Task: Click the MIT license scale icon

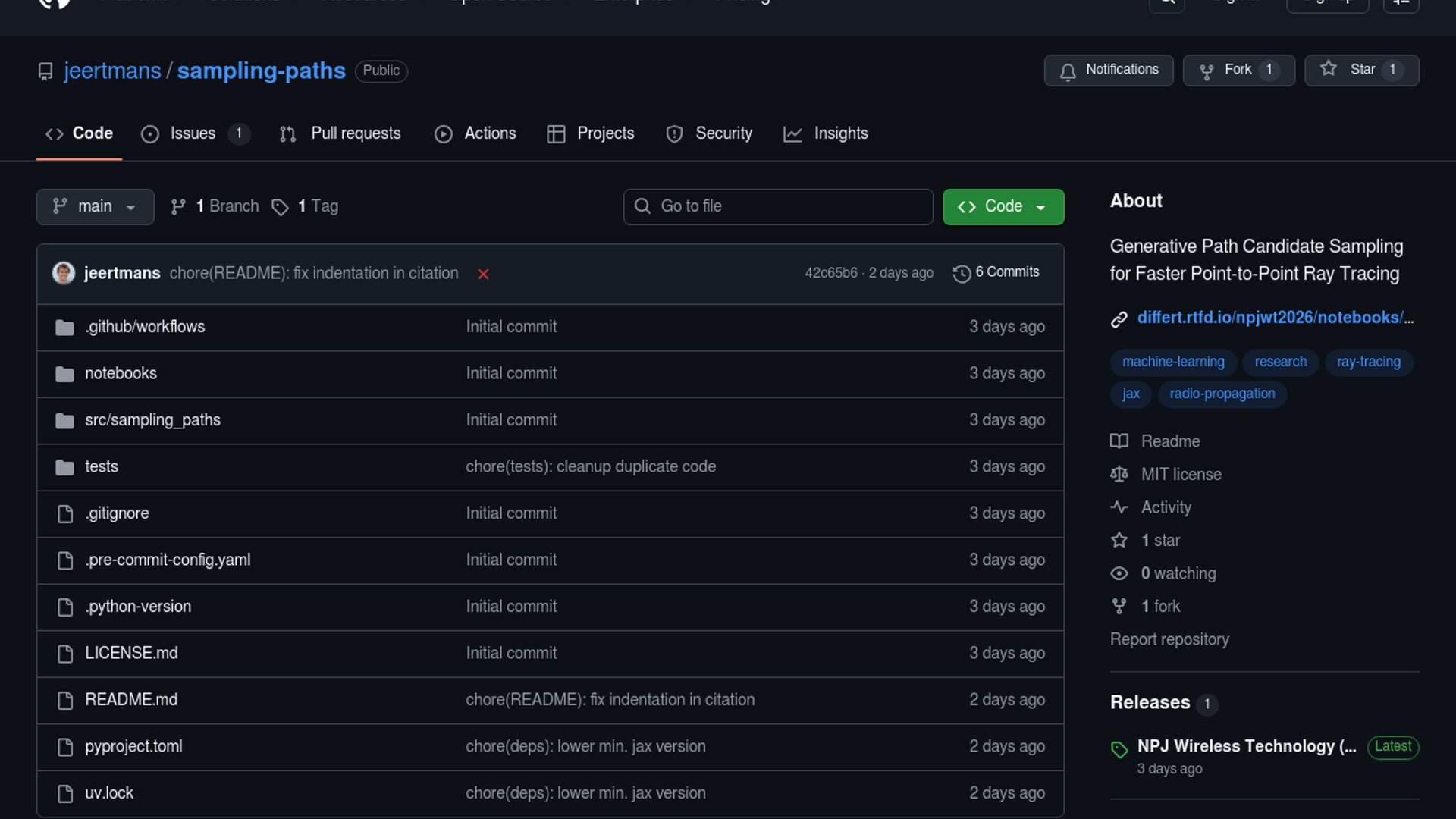Action: click(1119, 475)
